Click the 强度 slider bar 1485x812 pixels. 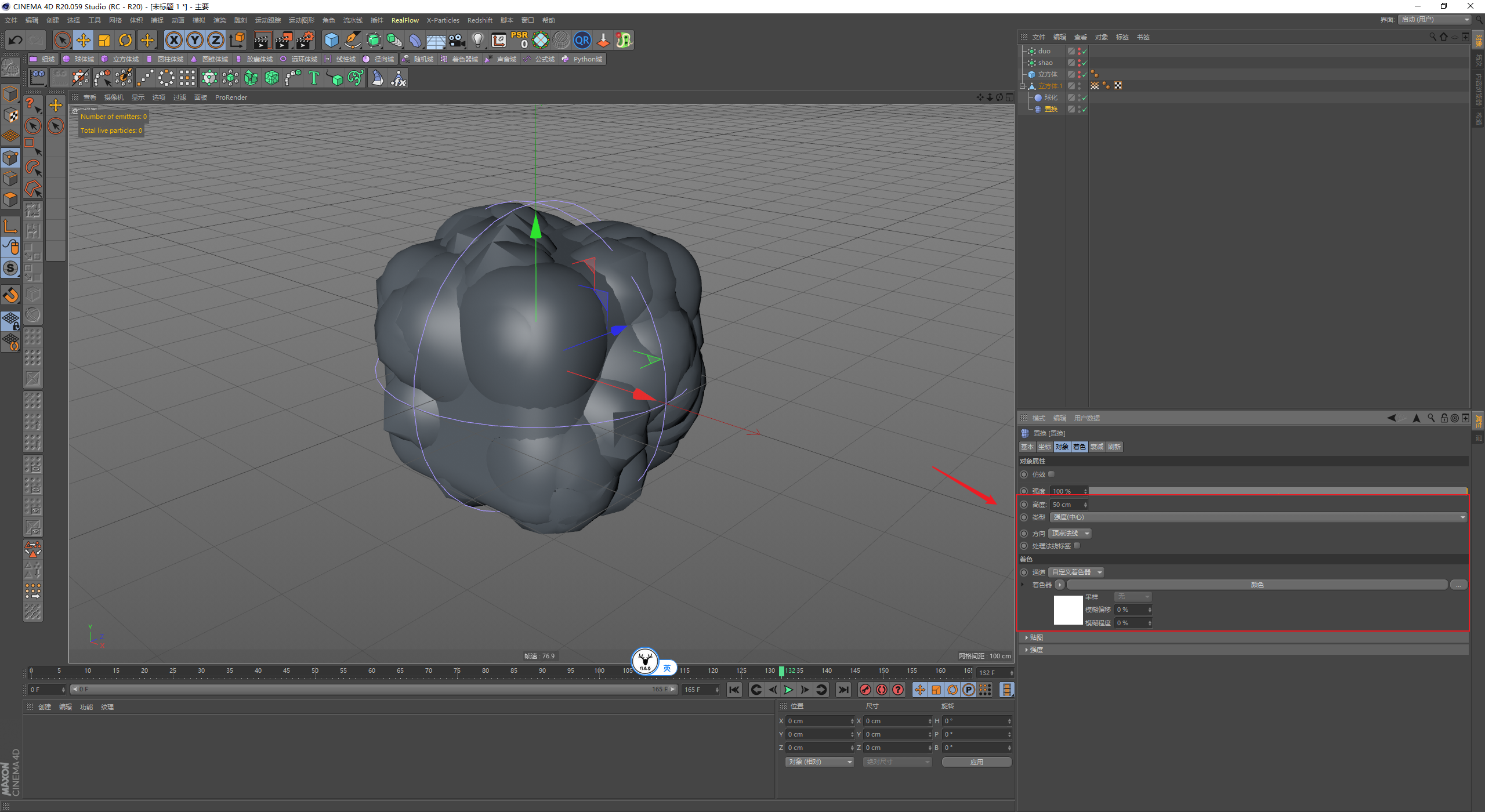(x=1278, y=491)
